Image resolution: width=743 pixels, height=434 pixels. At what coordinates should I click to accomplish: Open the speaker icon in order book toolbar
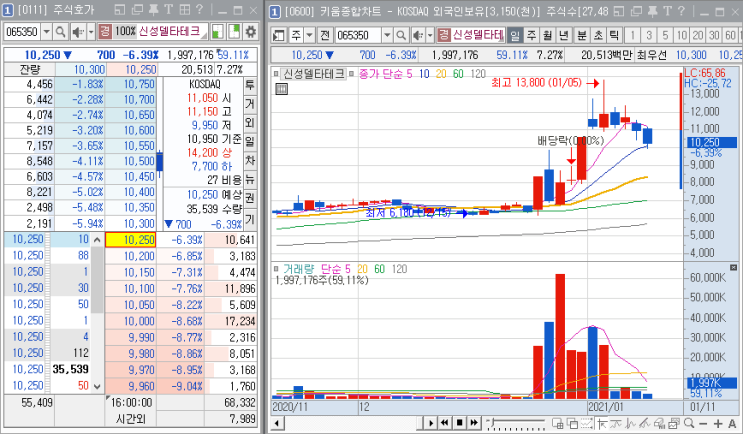click(78, 32)
